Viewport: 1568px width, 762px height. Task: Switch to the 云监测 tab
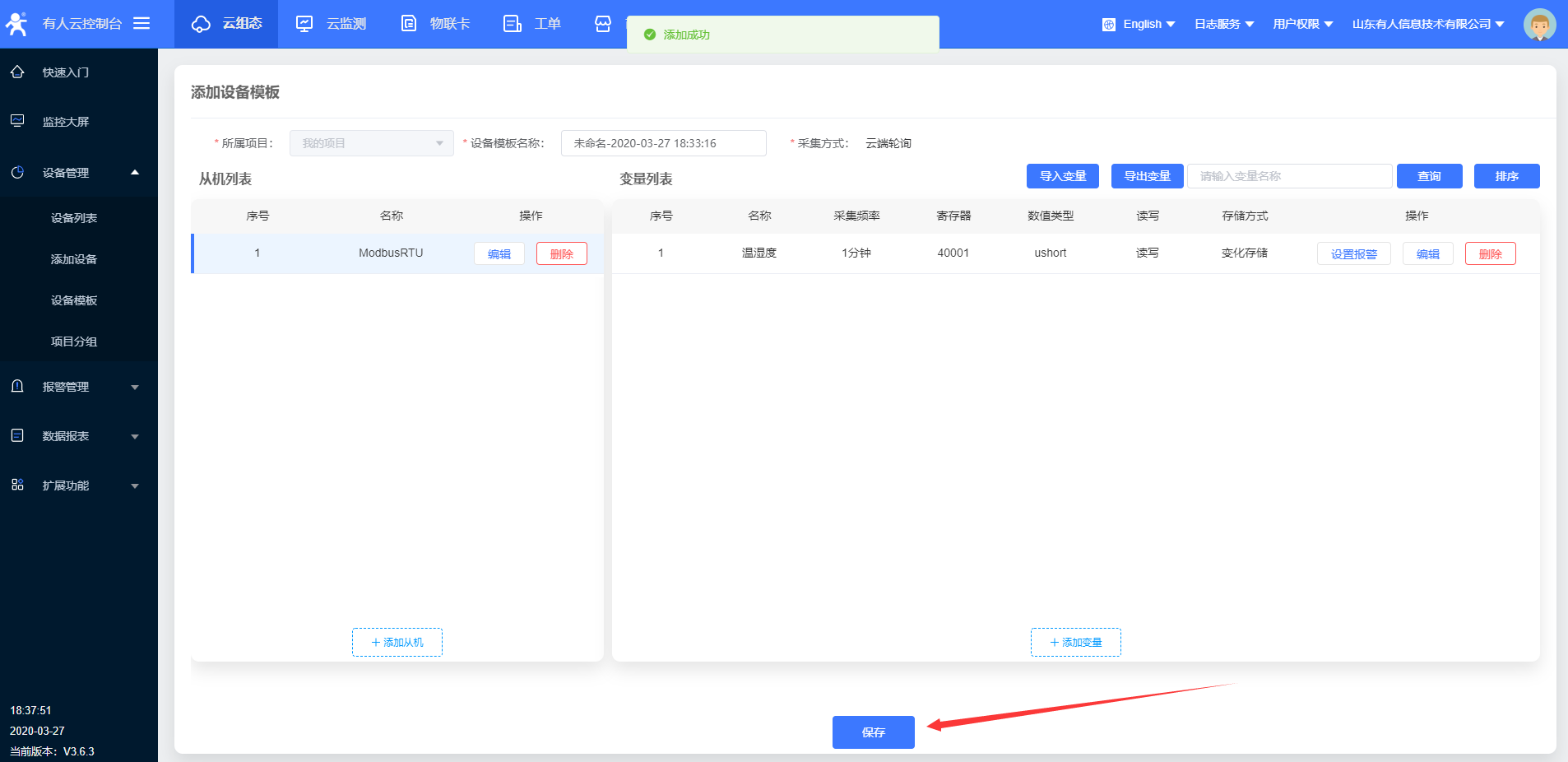pyautogui.click(x=332, y=24)
